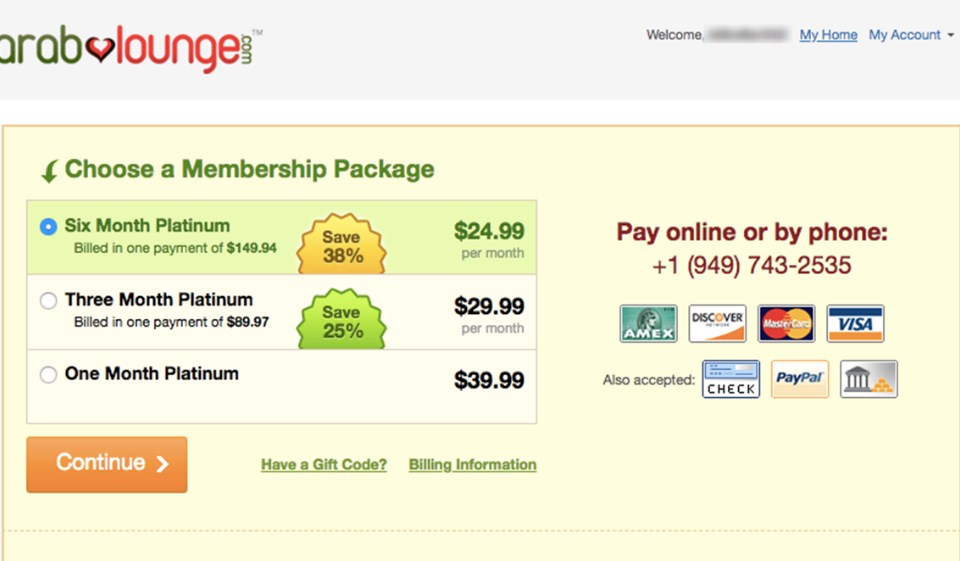The height and width of the screenshot is (561, 960).
Task: Click the Visa card icon
Action: (x=855, y=323)
